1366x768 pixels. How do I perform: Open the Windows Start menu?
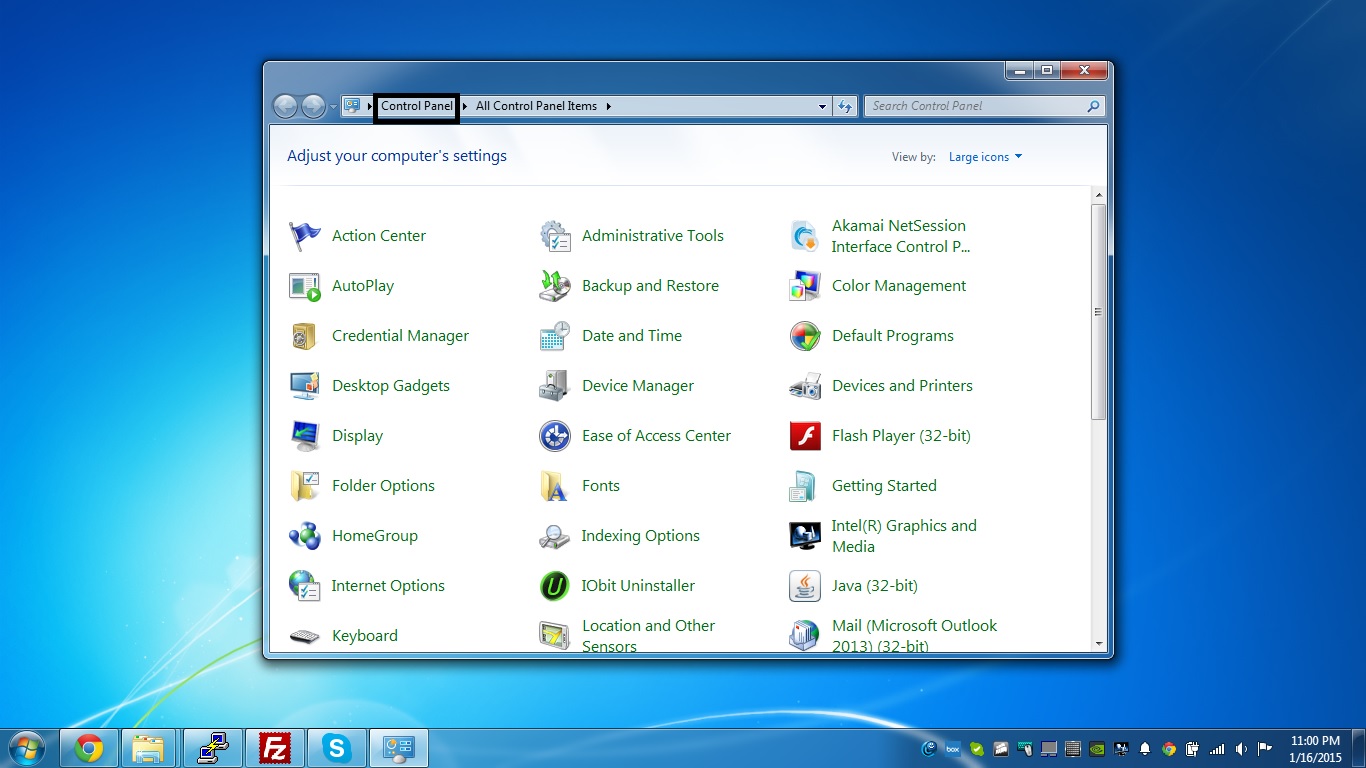(26, 748)
